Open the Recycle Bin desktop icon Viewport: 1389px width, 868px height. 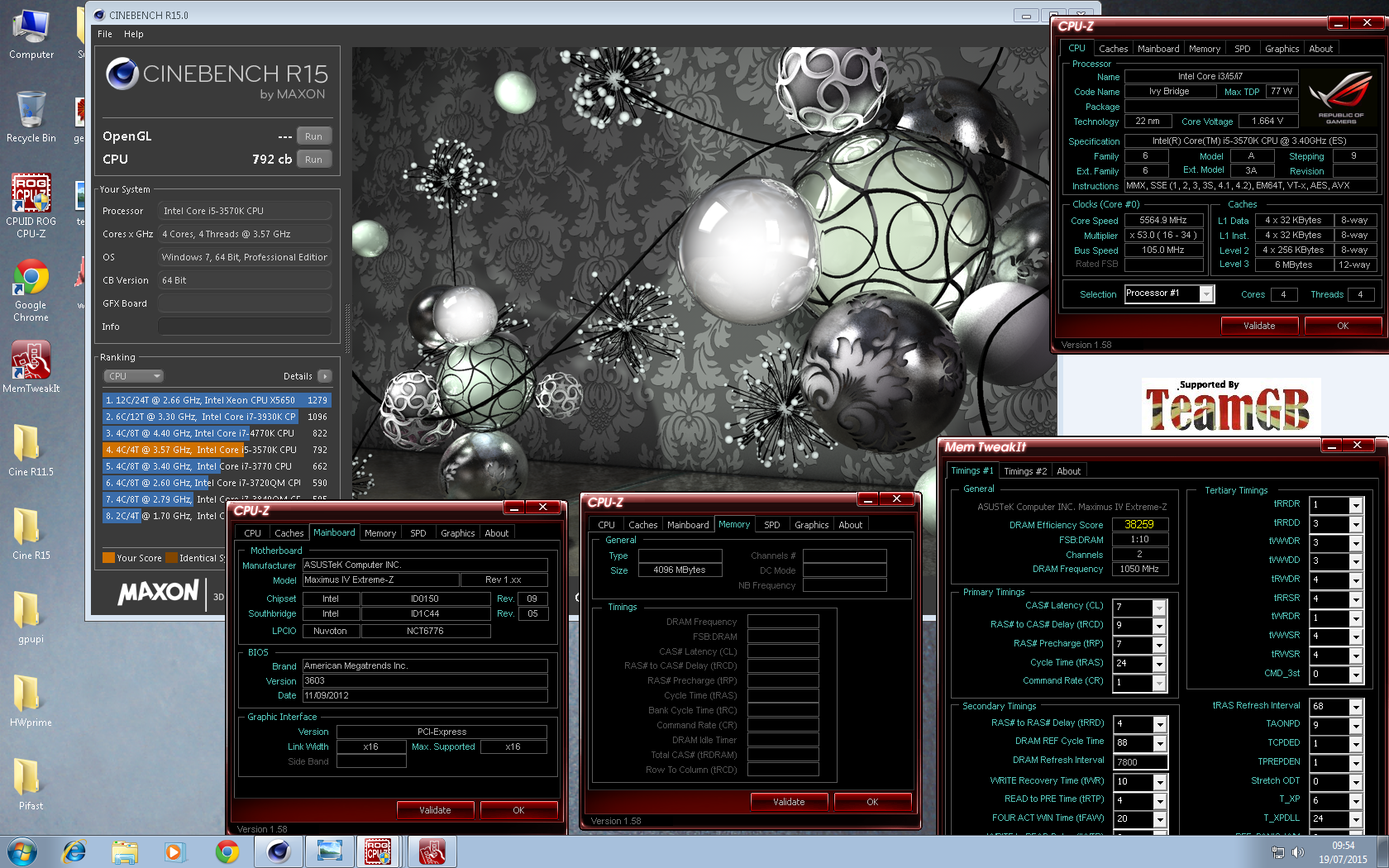31,117
